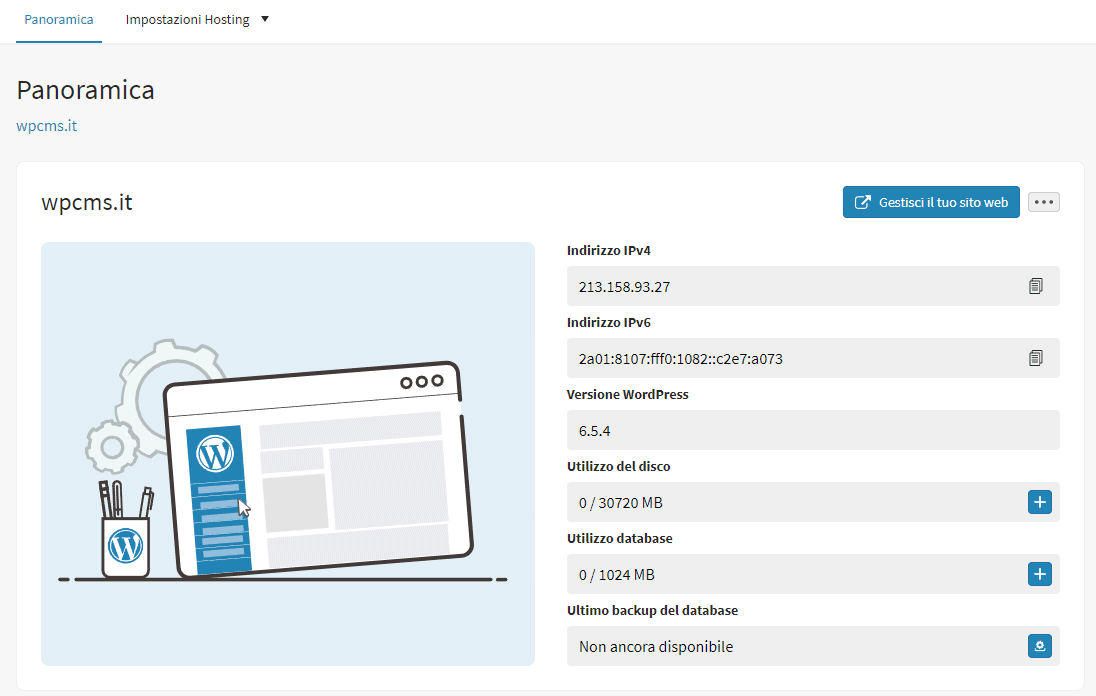Click the plus icon for Utilizzo del disco
The height and width of the screenshot is (696, 1096).
(1039, 502)
